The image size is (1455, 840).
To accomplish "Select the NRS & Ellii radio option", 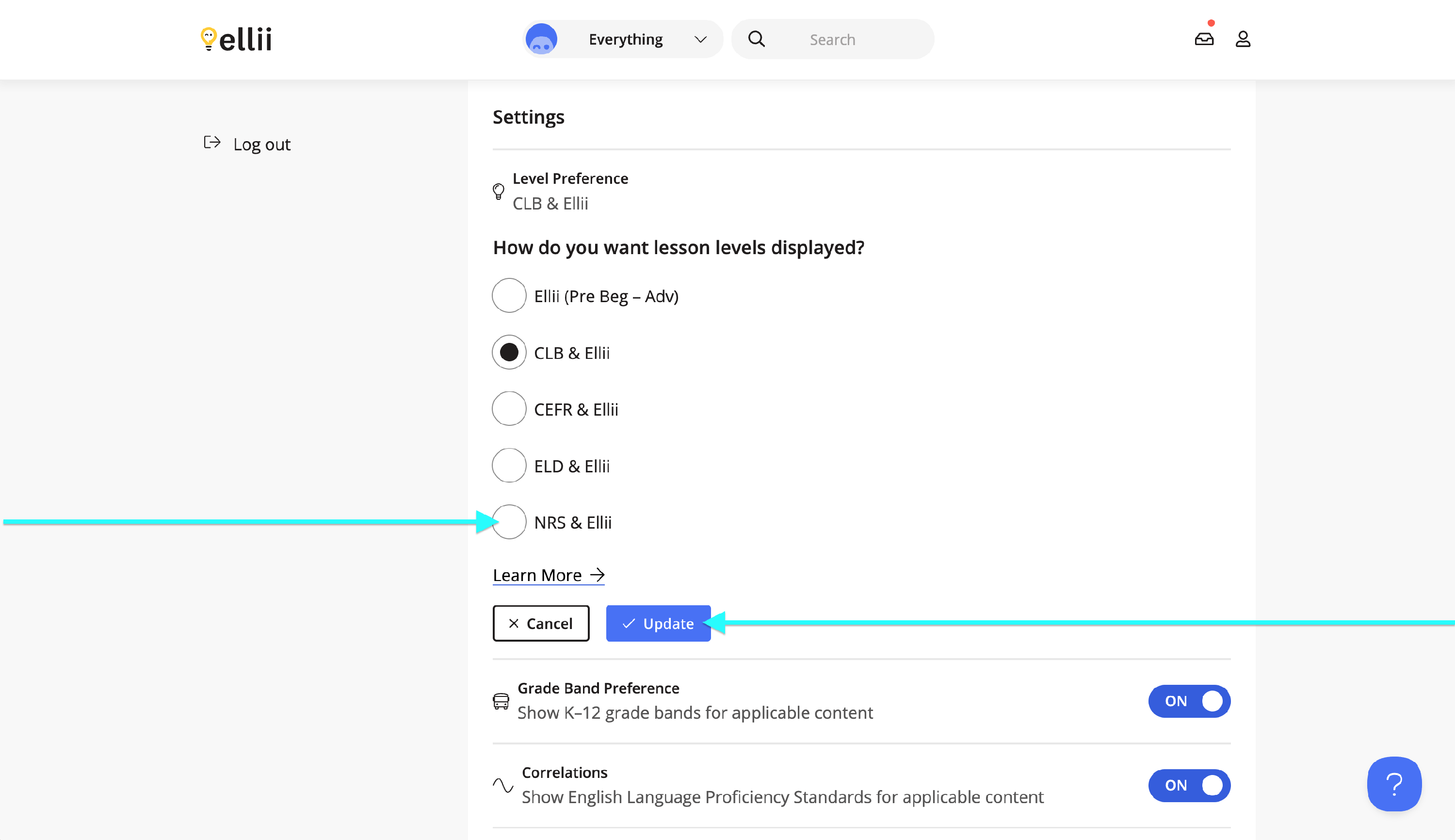I will [x=509, y=522].
